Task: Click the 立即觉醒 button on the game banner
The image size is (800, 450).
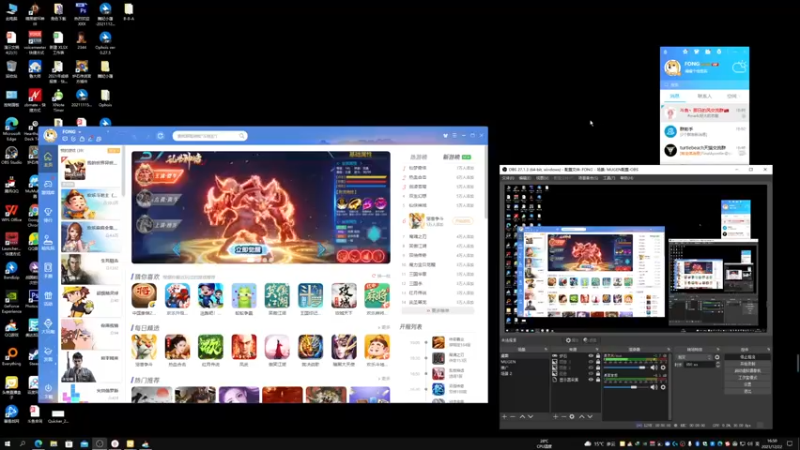Action: tap(248, 249)
